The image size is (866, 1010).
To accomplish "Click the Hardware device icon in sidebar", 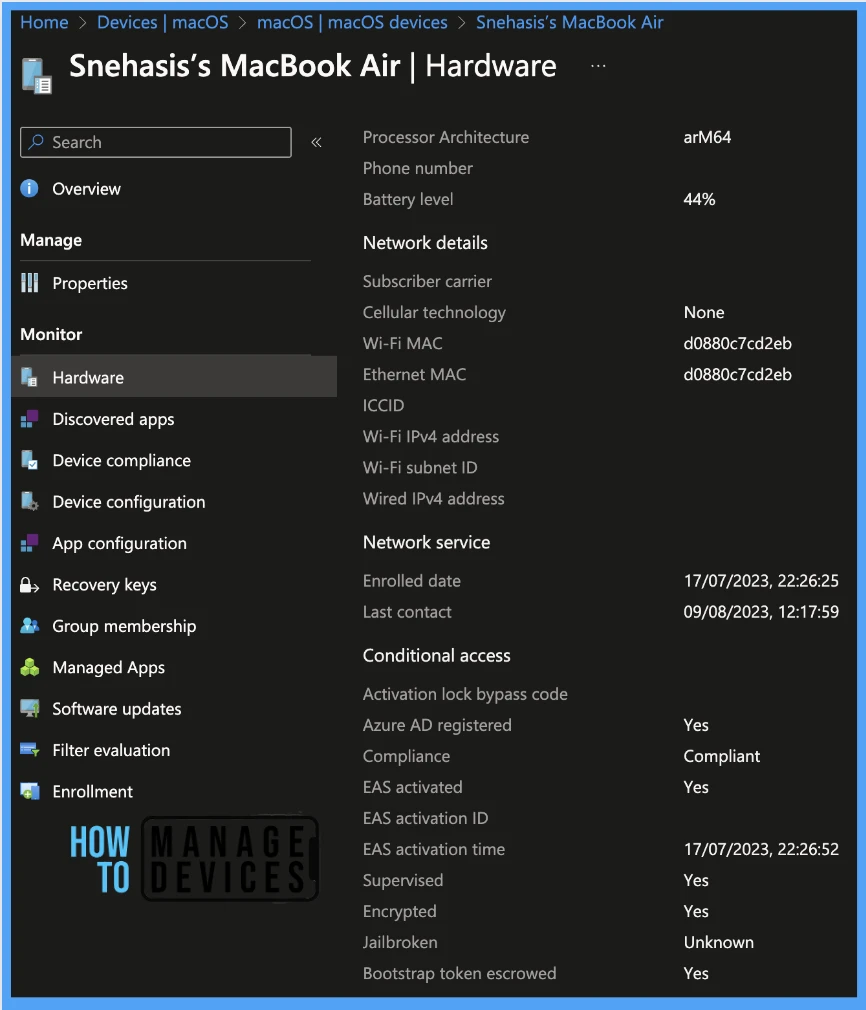I will [x=30, y=377].
